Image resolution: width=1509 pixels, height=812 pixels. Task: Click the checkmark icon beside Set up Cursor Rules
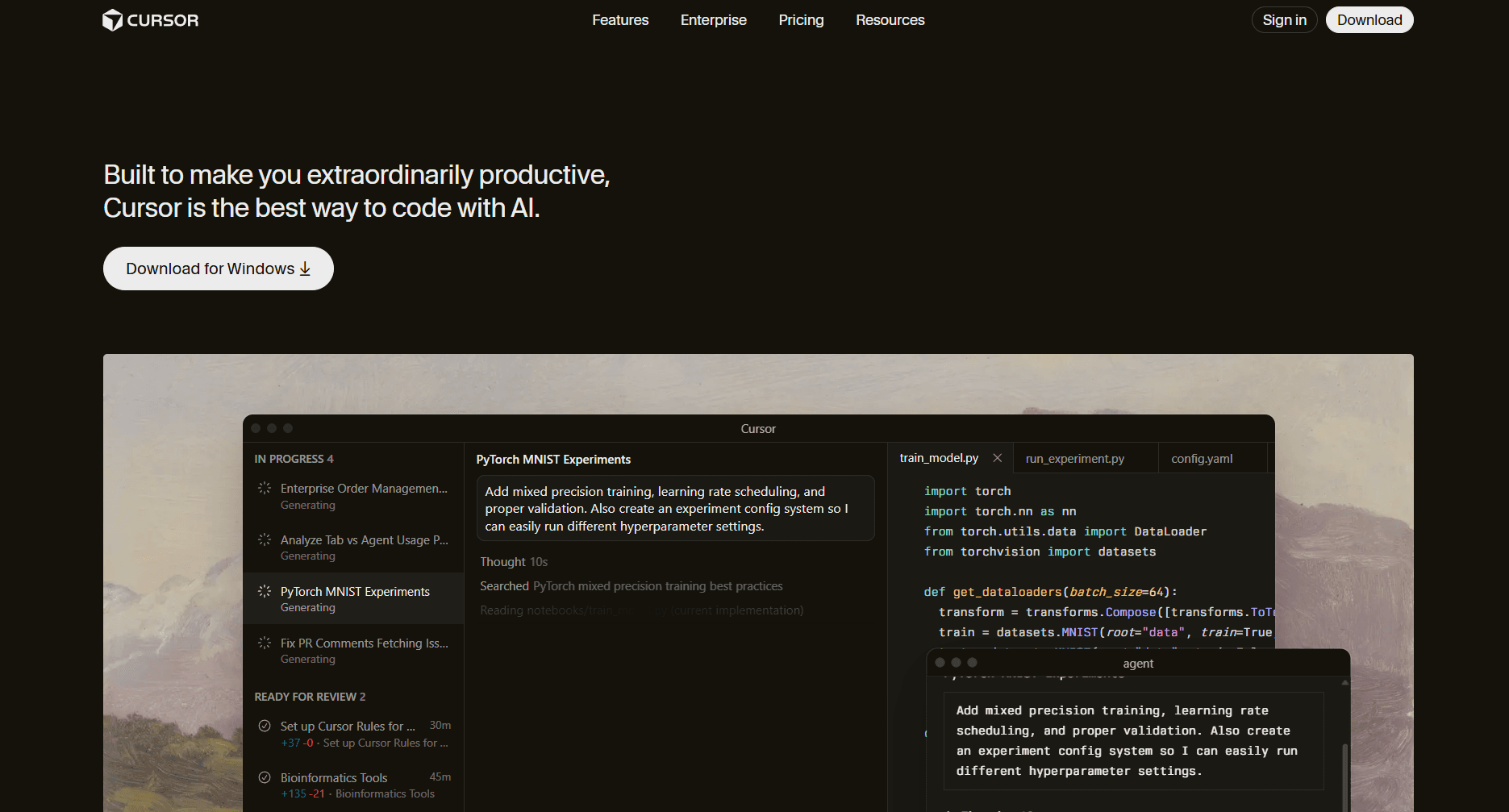click(x=264, y=726)
